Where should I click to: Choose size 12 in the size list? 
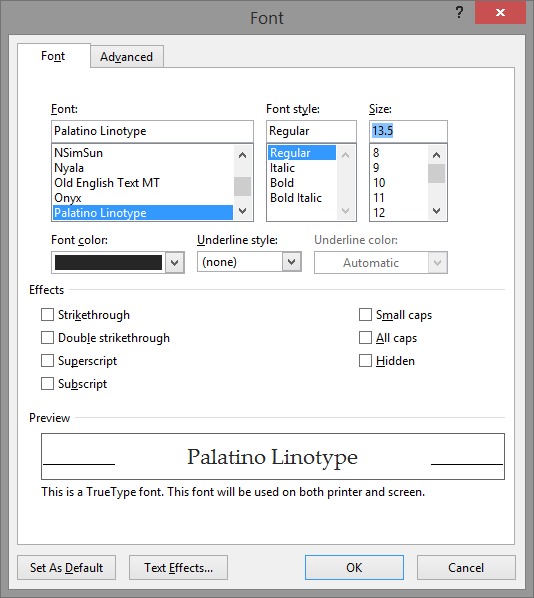399,212
